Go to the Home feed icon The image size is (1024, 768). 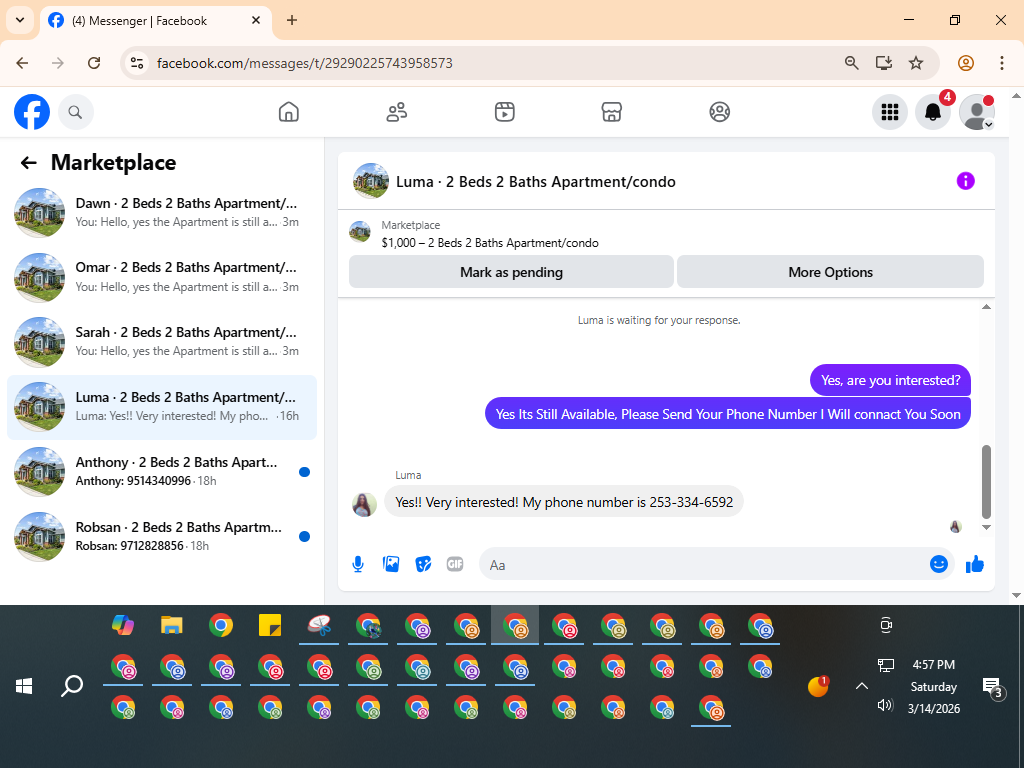point(289,112)
